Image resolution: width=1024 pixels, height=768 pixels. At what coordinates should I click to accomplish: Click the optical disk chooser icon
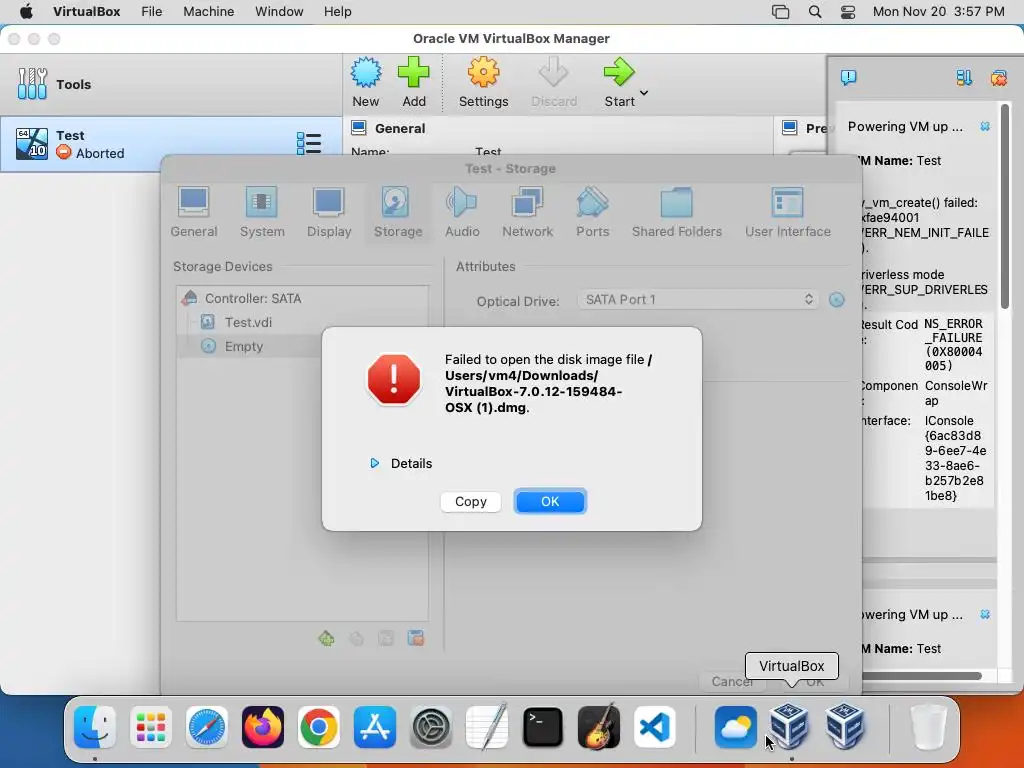[x=837, y=300]
